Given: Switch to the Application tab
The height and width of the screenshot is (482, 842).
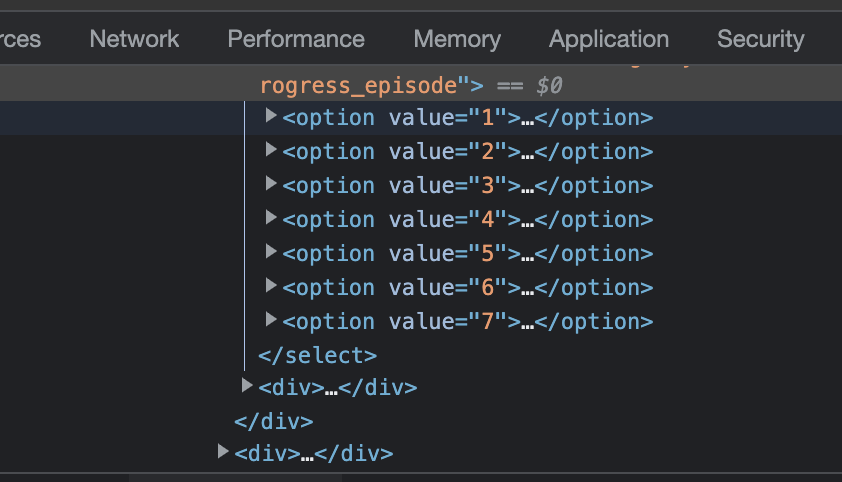Looking at the screenshot, I should point(608,39).
